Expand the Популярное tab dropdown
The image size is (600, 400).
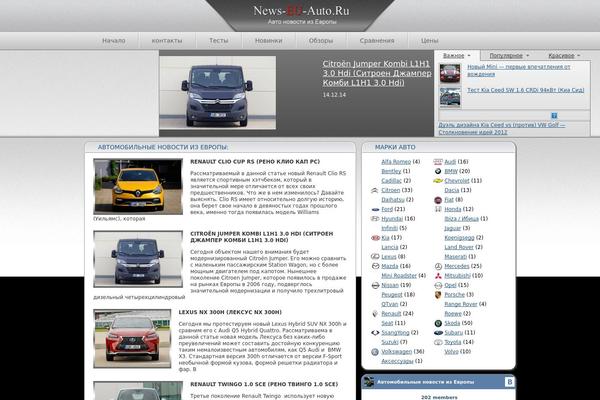(528, 56)
